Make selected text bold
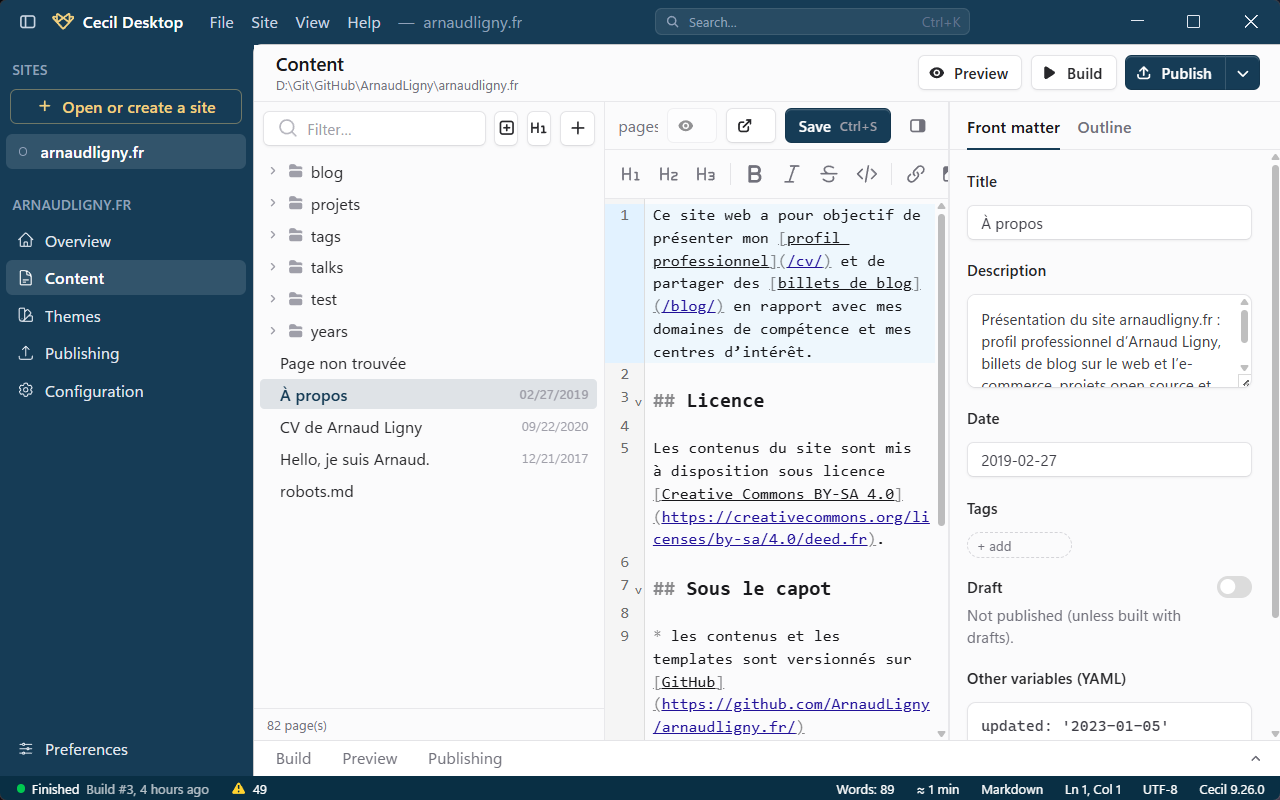The width and height of the screenshot is (1280, 800). tap(755, 174)
